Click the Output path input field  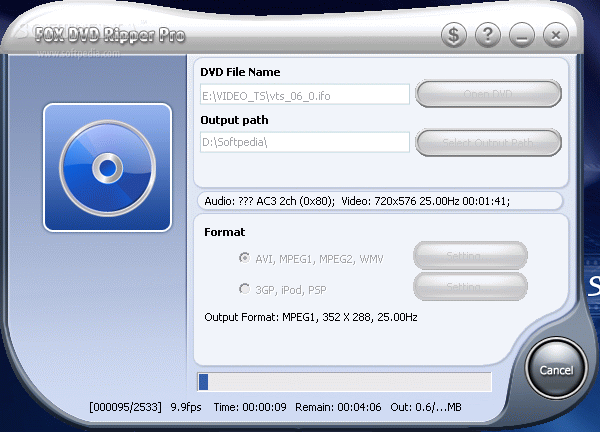305,142
